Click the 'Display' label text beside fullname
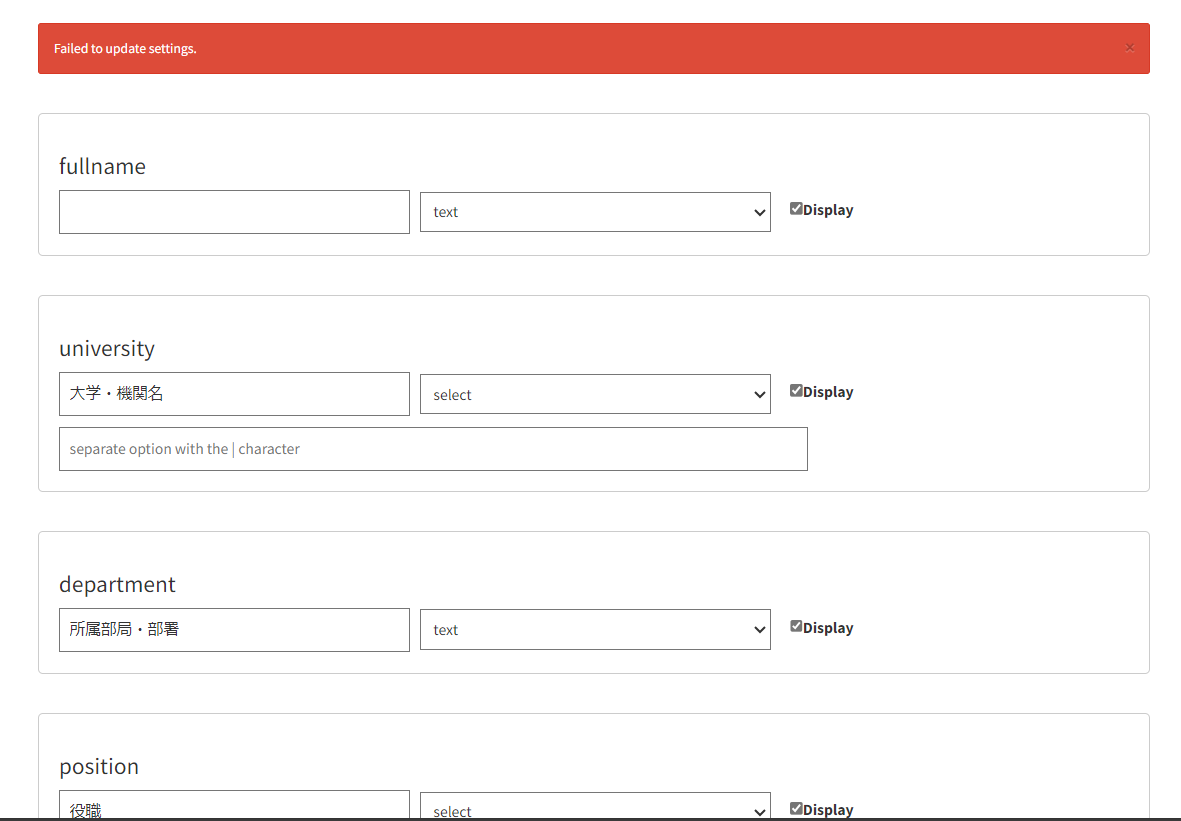Image resolution: width=1181 pixels, height=821 pixels. click(828, 210)
